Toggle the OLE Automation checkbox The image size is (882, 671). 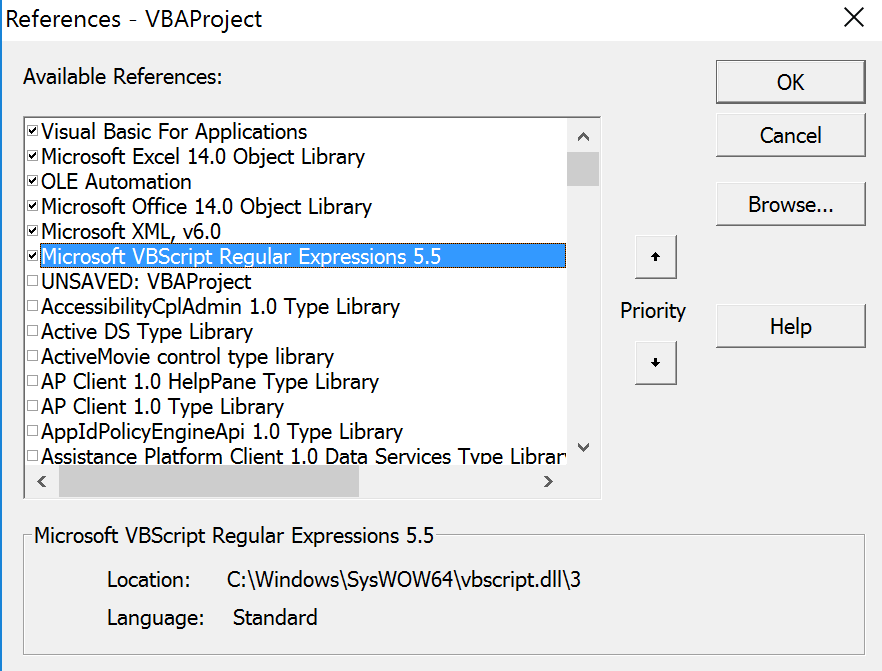click(33, 181)
